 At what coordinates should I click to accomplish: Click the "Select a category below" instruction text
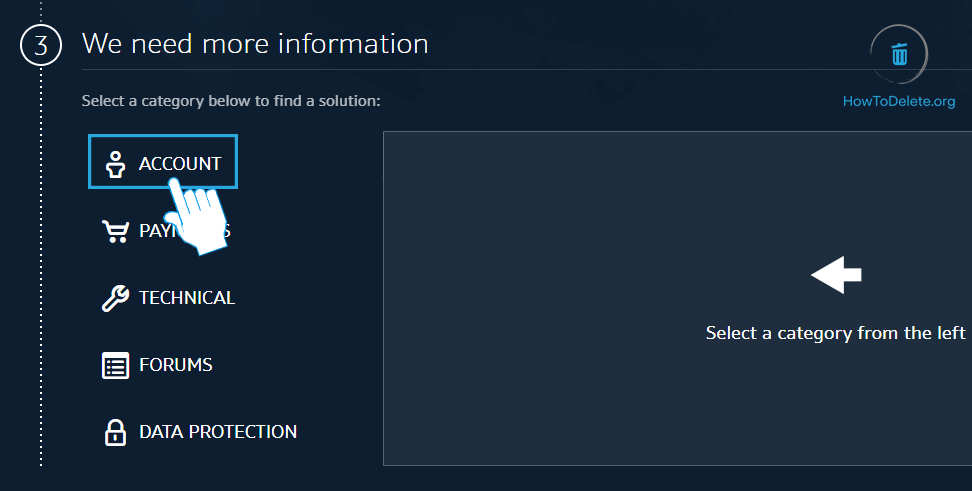[x=231, y=101]
